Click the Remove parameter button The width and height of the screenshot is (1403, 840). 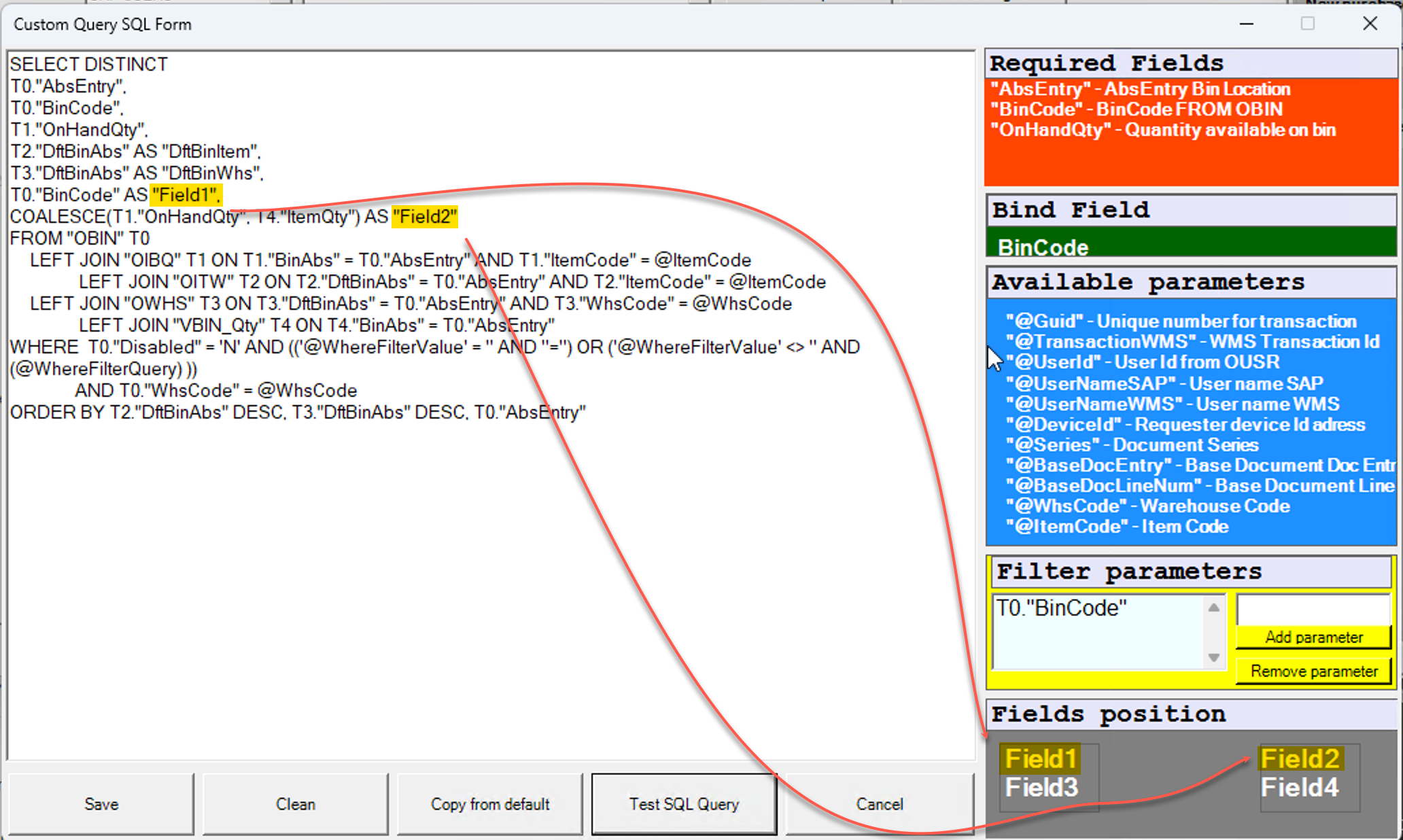click(1313, 671)
